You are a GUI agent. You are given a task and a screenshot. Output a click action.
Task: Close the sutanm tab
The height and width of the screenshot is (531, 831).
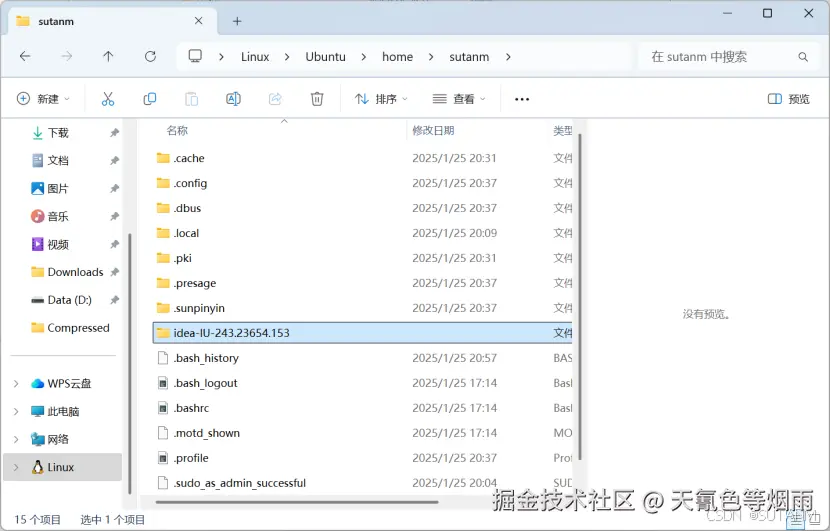[199, 21]
